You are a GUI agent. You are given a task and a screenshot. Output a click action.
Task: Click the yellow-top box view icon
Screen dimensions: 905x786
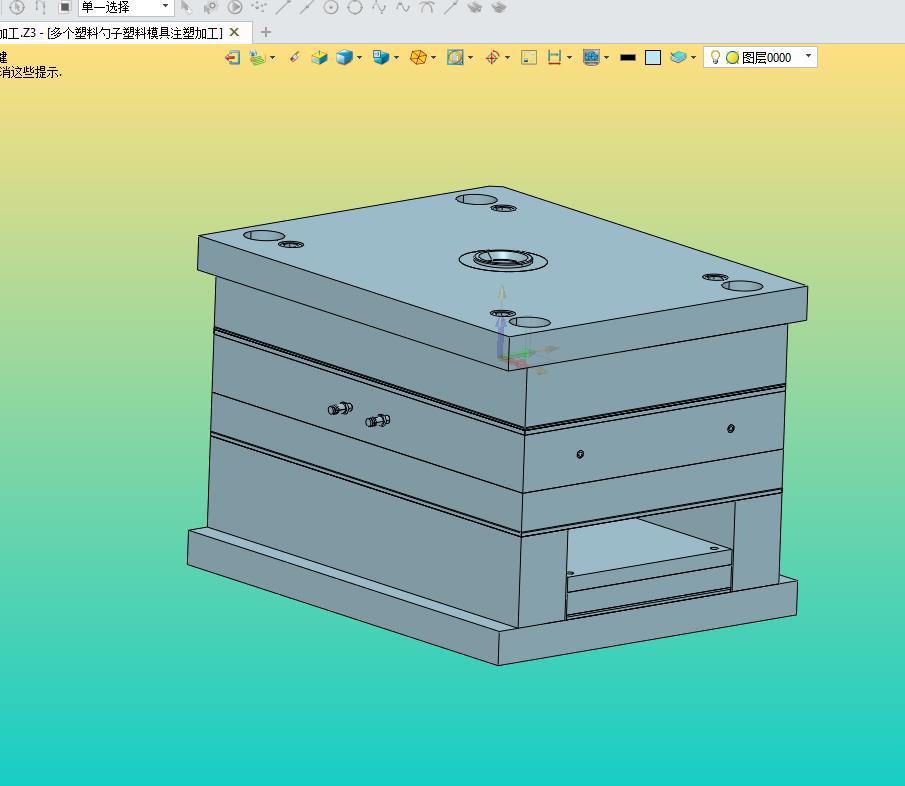point(319,58)
